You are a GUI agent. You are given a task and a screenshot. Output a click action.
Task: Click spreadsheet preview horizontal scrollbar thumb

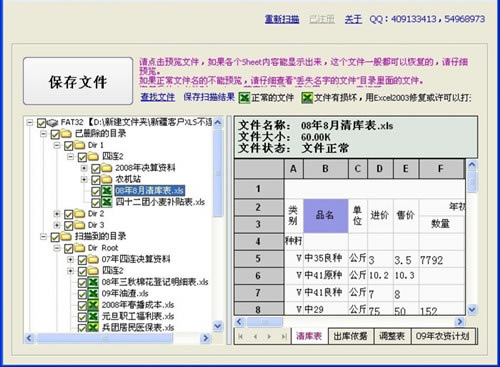(x=264, y=322)
